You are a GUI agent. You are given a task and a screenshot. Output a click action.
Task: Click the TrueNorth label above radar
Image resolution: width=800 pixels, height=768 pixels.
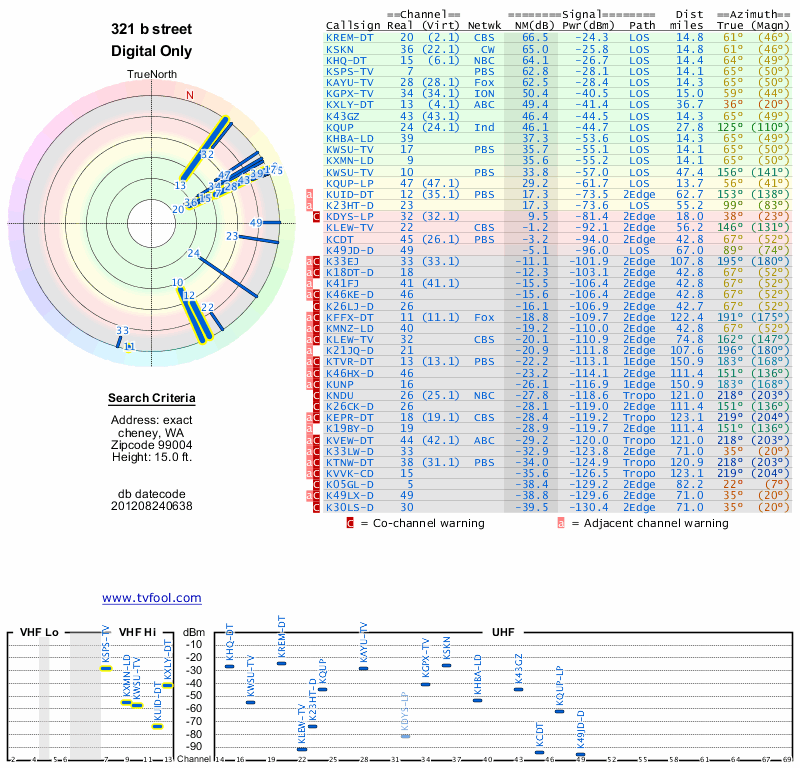(152, 75)
